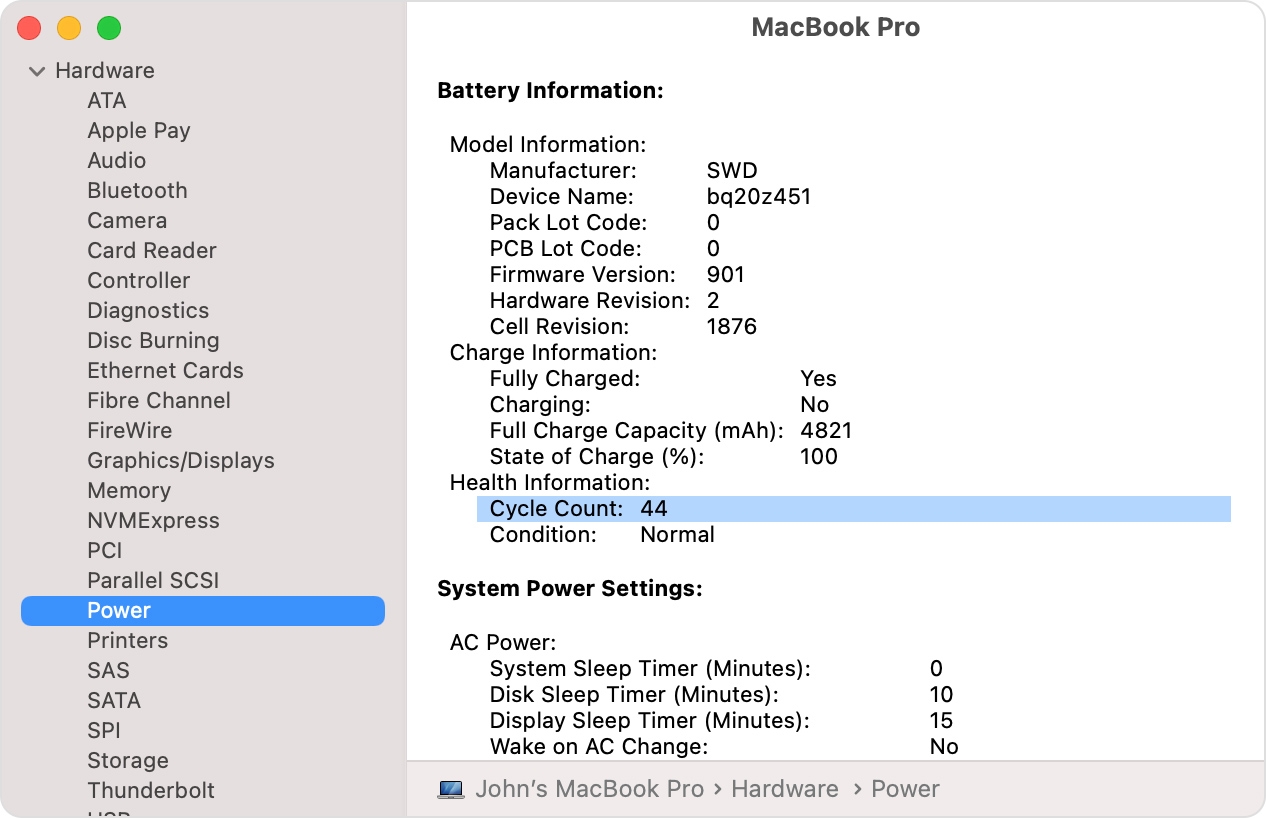Screen dimensions: 1266x818
Task: Select SATA in the sidebar
Action: click(x=113, y=700)
